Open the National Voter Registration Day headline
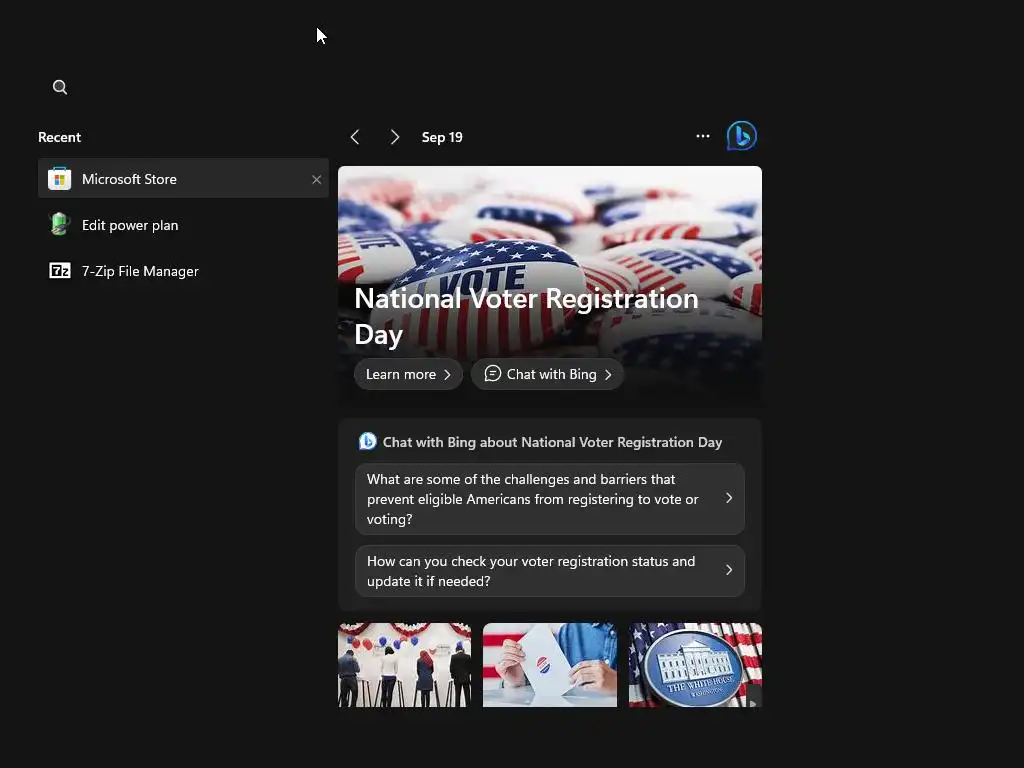This screenshot has width=1024, height=768. 526,316
